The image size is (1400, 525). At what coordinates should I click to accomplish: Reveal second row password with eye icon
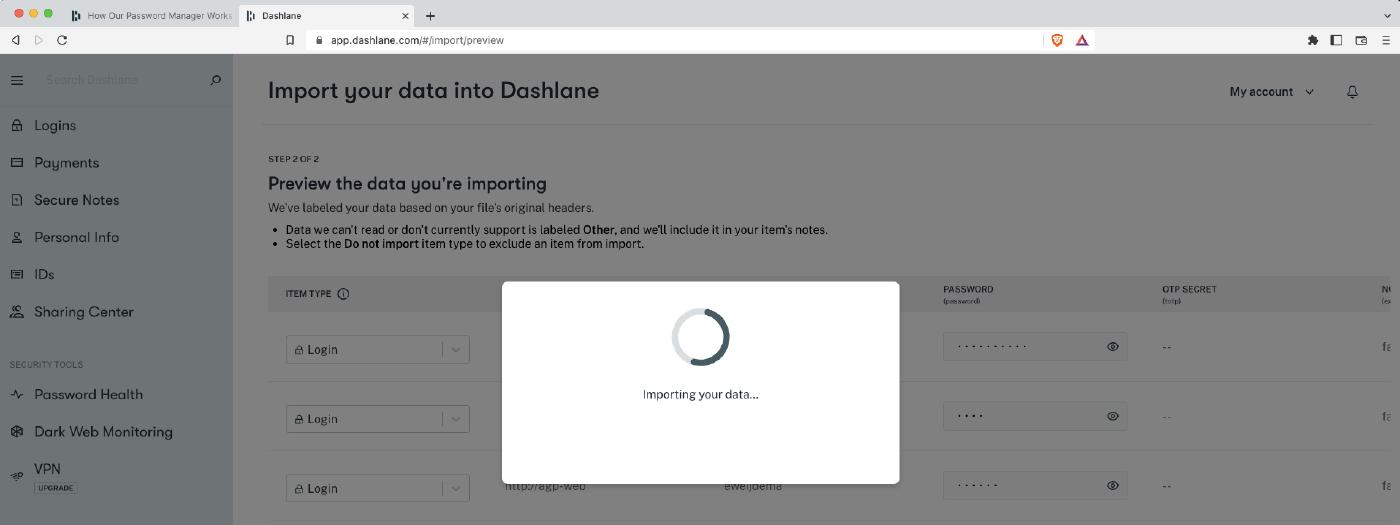(1112, 416)
